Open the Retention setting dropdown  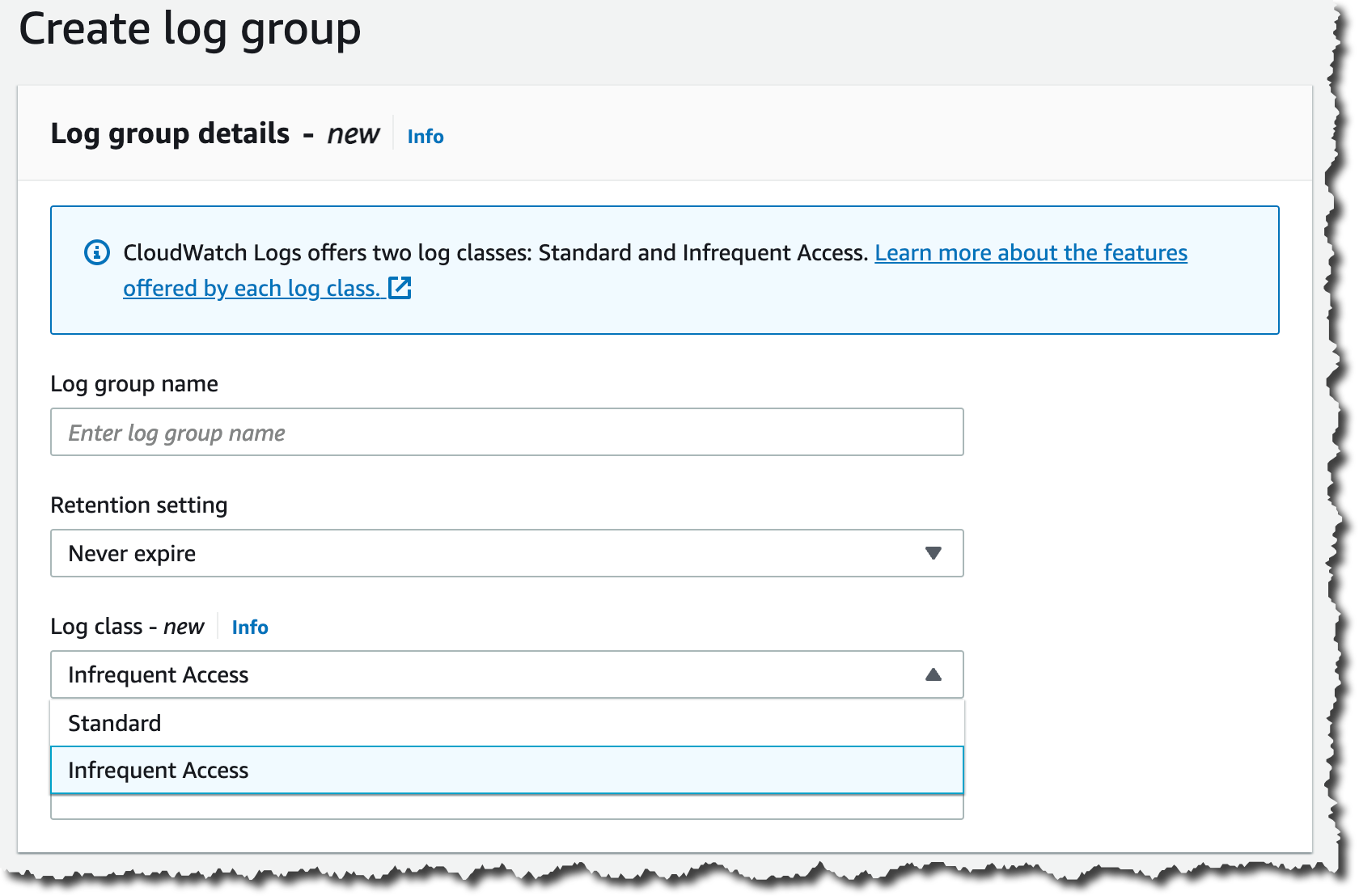[507, 553]
